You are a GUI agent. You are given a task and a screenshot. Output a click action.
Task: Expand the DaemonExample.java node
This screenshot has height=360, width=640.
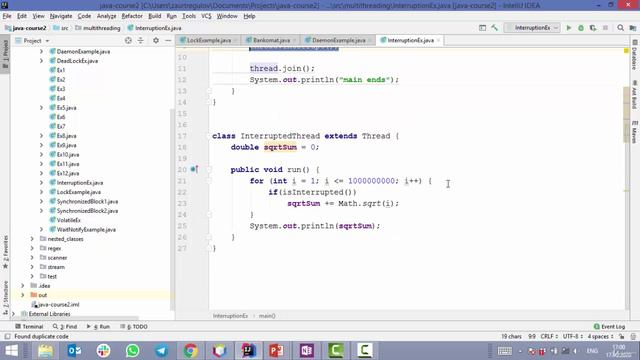tap(41, 51)
